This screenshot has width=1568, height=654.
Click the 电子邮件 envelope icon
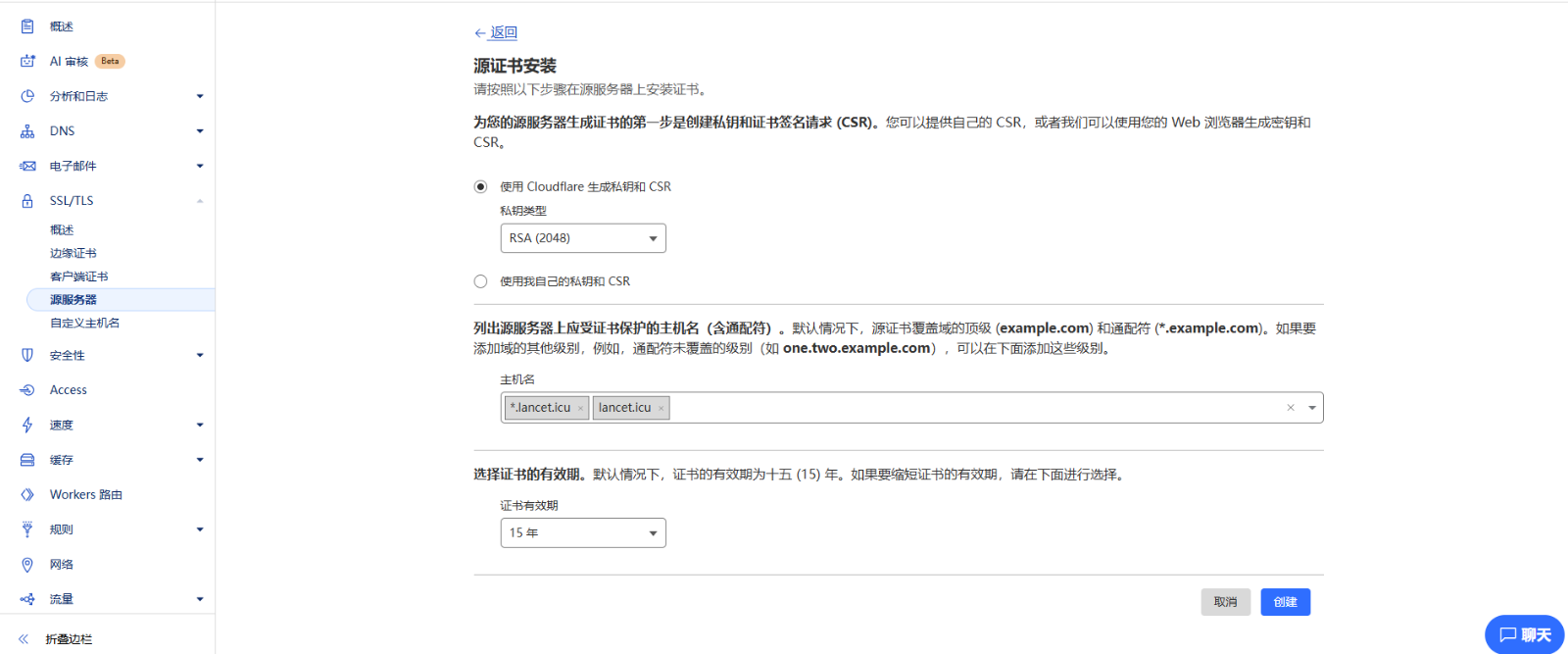[27, 166]
